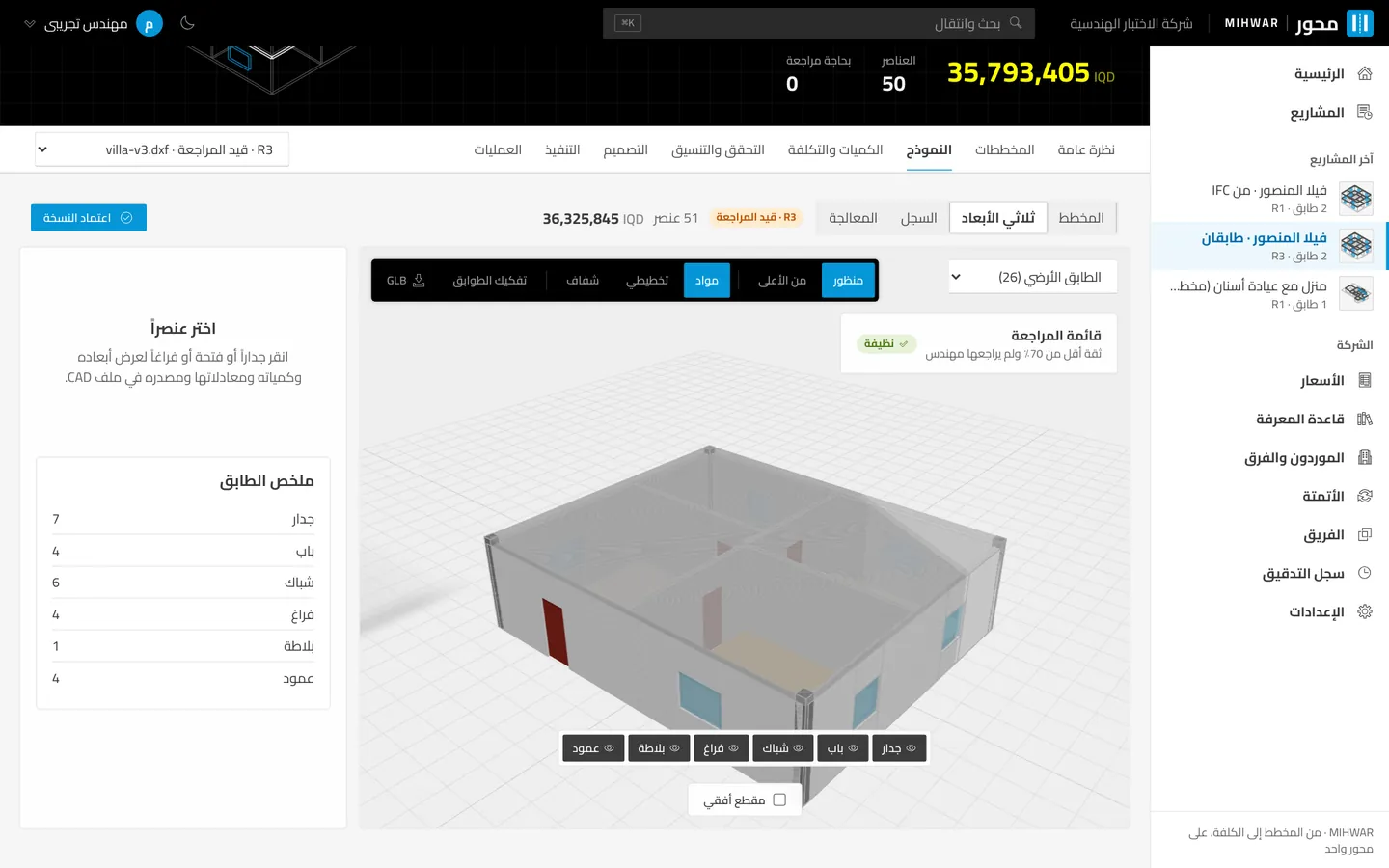
Task: Click the نظيفة status badge
Action: tap(886, 343)
